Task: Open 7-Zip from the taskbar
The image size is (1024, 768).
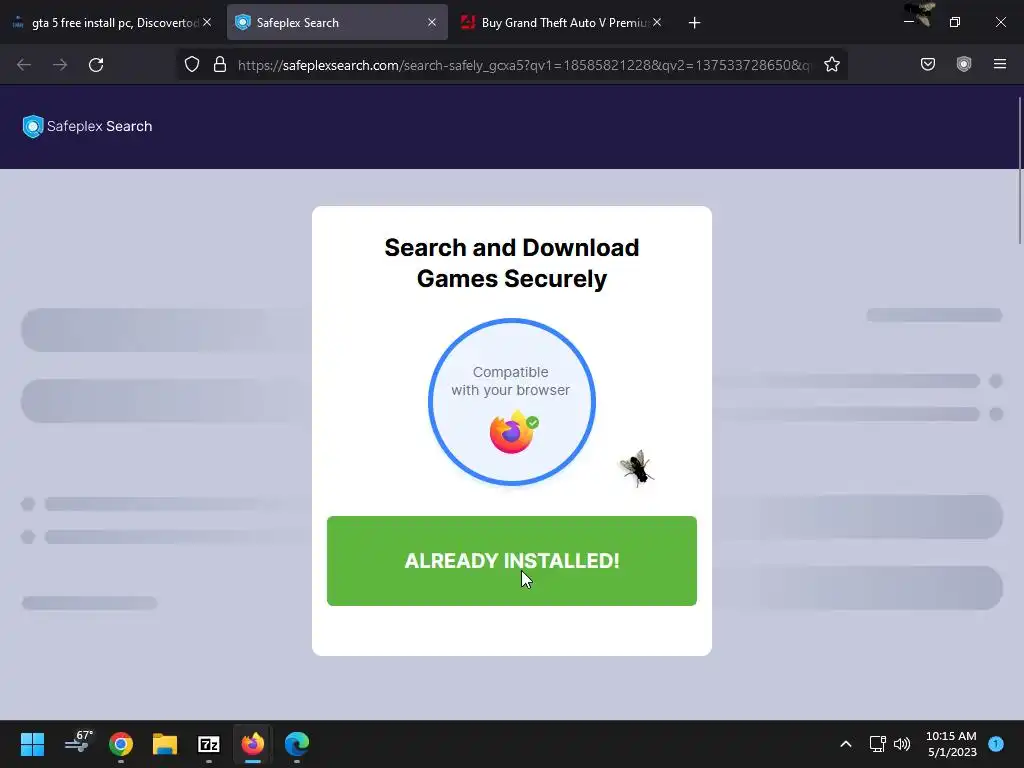Action: tap(209, 744)
